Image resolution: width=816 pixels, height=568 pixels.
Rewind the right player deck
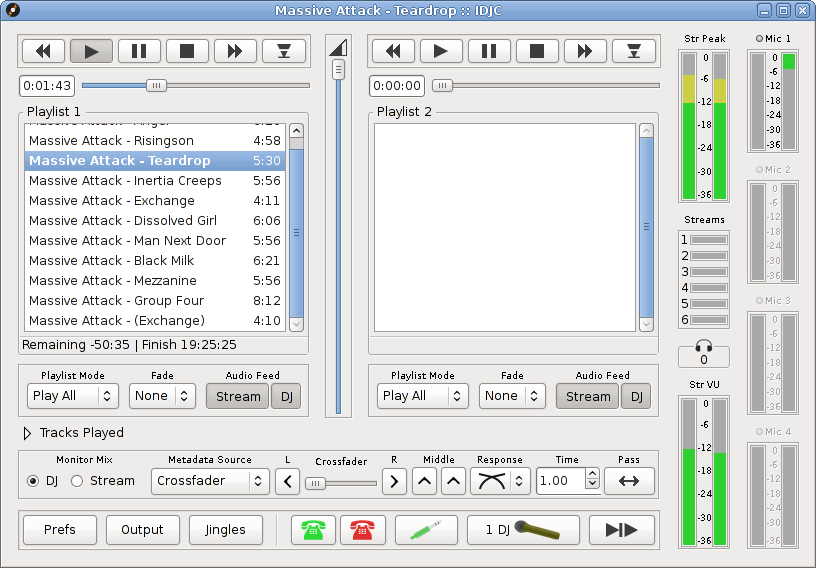coord(393,51)
